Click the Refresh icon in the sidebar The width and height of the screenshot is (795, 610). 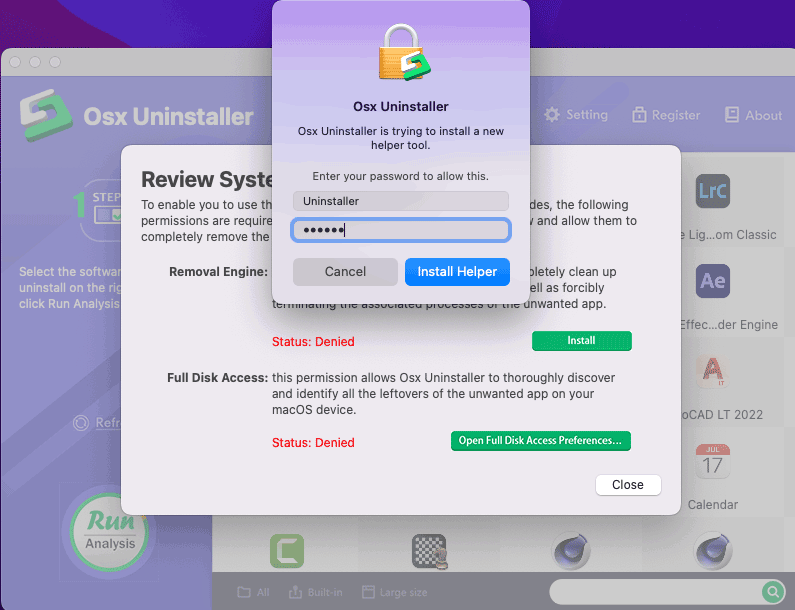pos(81,422)
